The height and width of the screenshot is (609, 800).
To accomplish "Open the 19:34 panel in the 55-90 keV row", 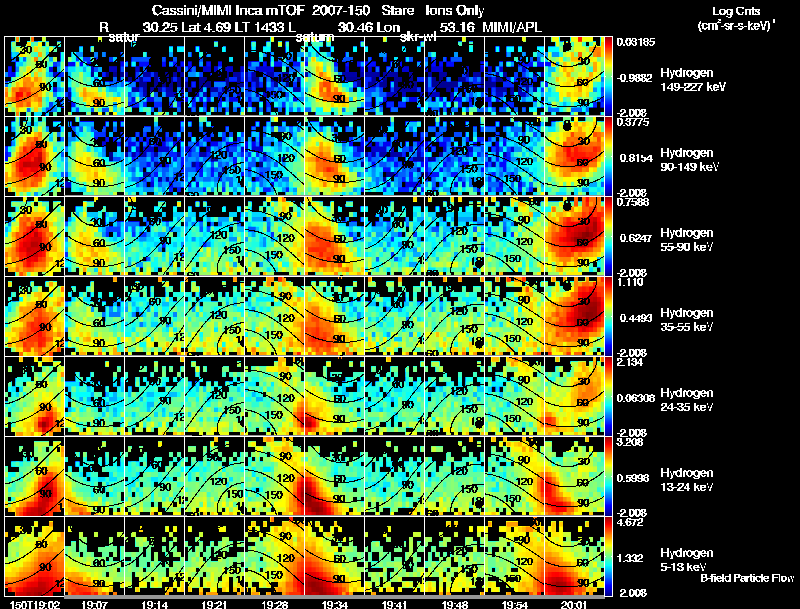I will (335, 236).
